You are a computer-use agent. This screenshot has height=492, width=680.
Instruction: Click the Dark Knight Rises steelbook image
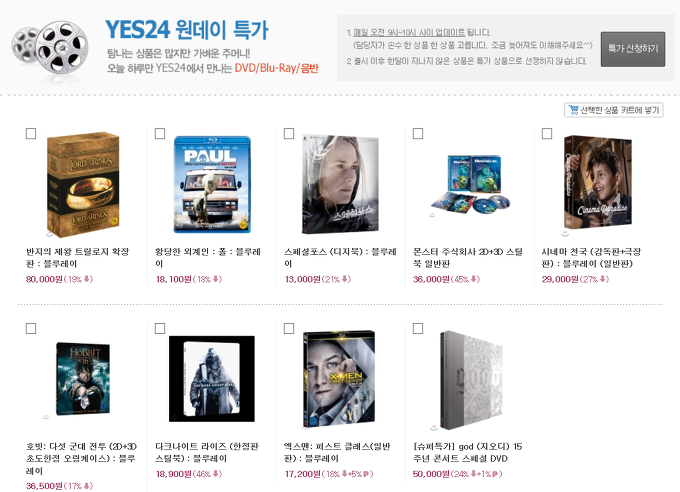point(212,379)
